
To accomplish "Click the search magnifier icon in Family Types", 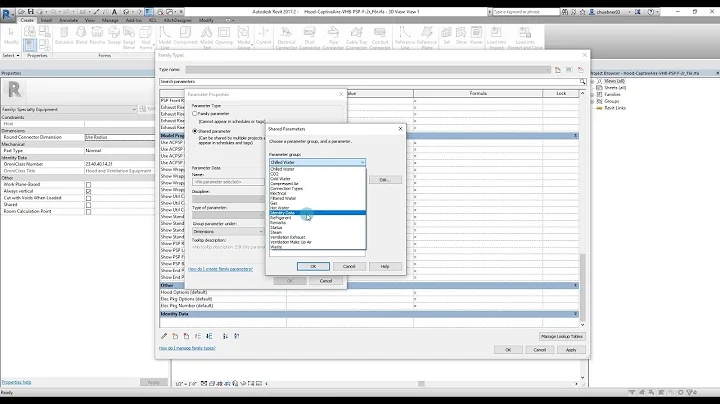I will (x=582, y=82).
